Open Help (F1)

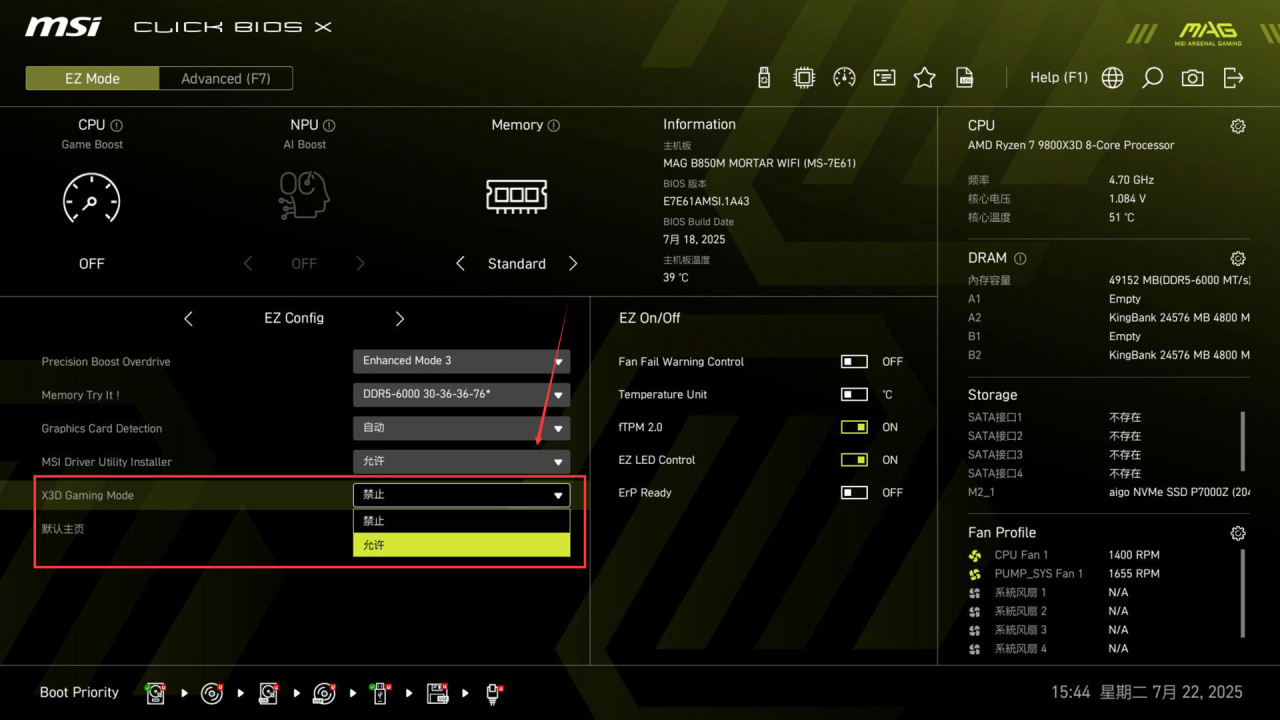pyautogui.click(x=1059, y=78)
